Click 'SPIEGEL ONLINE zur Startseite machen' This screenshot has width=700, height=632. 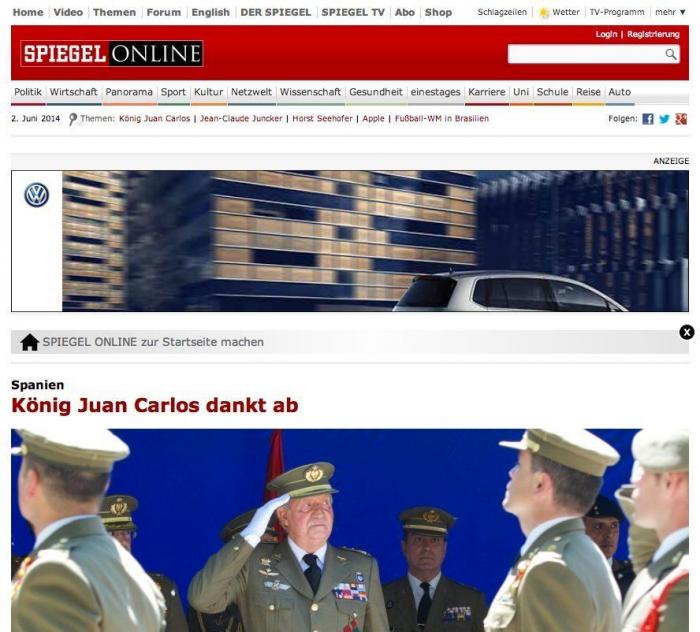[153, 342]
